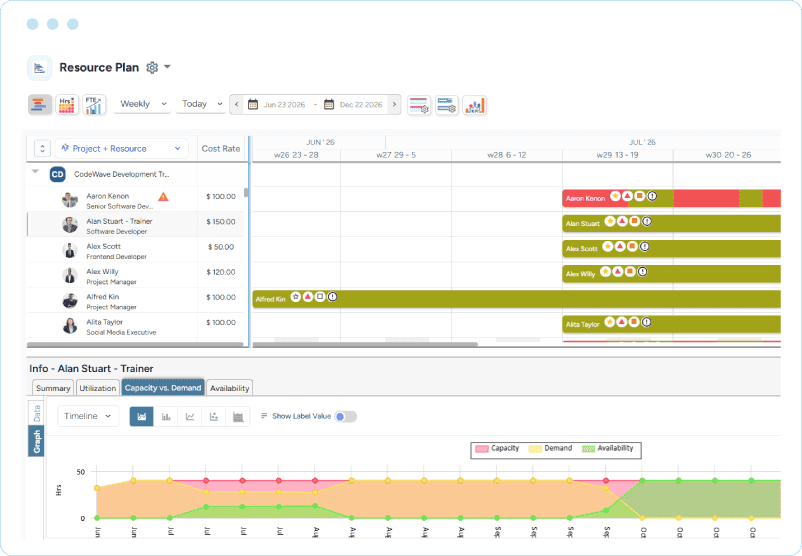Click star icon on Aaron Kenon's bar
The width and height of the screenshot is (802, 556).
click(615, 196)
